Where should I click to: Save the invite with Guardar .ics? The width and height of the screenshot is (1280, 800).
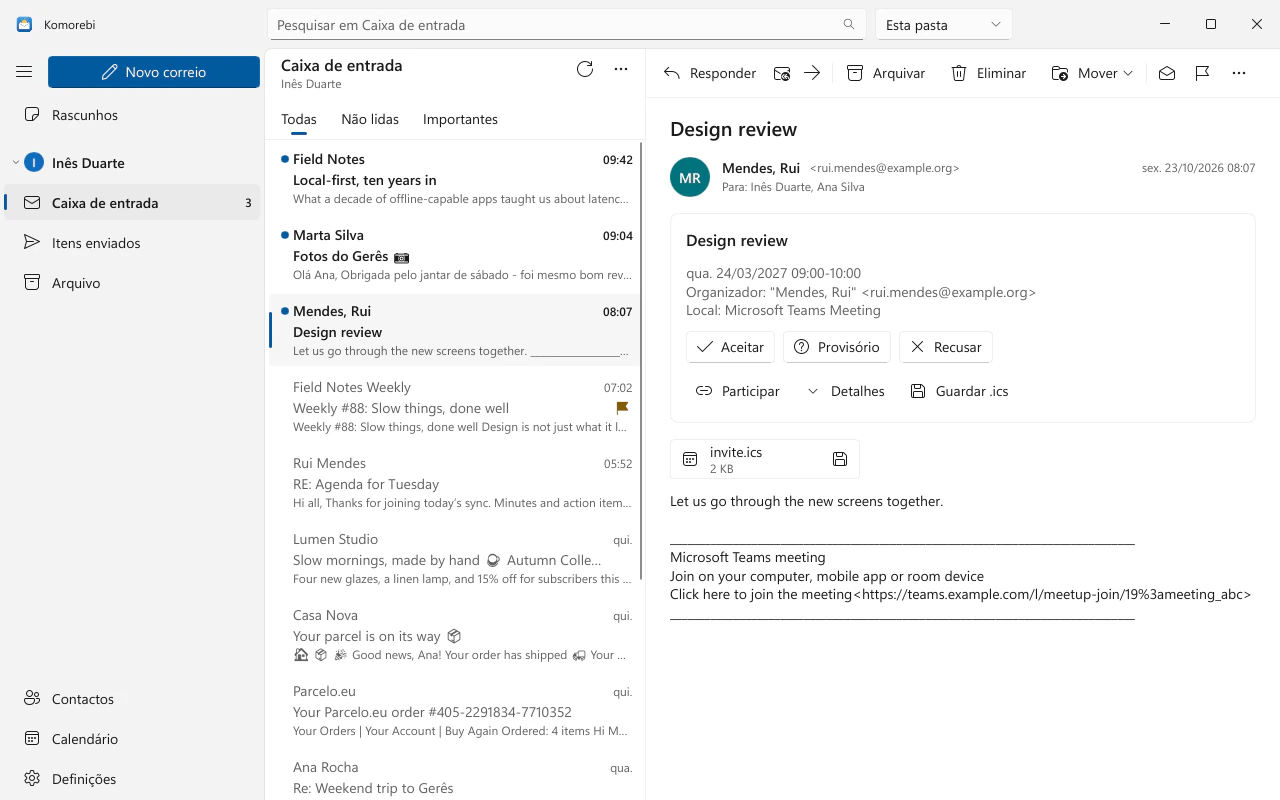click(959, 391)
